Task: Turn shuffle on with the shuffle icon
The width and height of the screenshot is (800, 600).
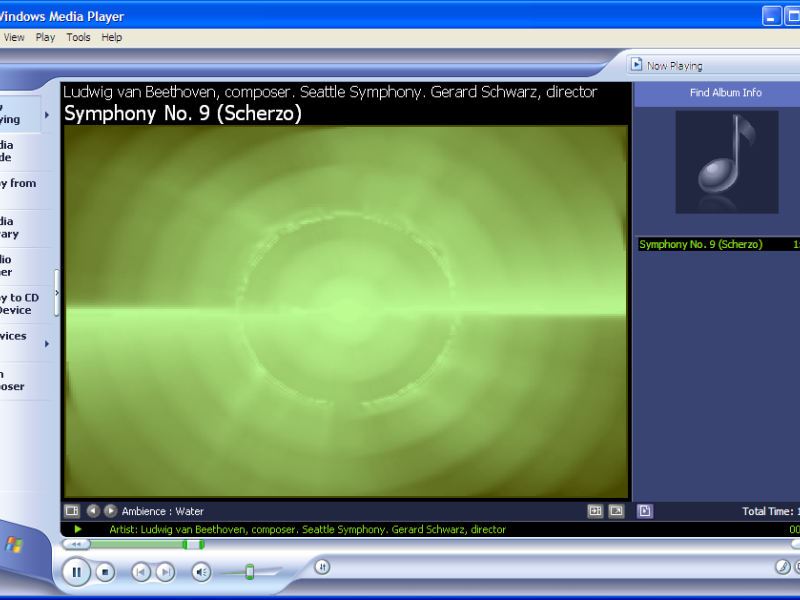Action: click(x=322, y=567)
